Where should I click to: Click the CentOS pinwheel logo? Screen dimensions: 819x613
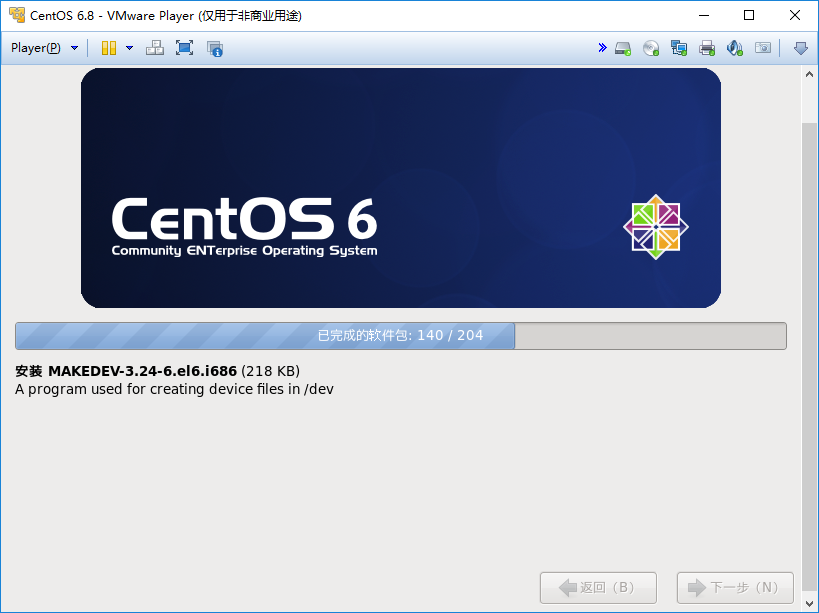click(x=656, y=227)
